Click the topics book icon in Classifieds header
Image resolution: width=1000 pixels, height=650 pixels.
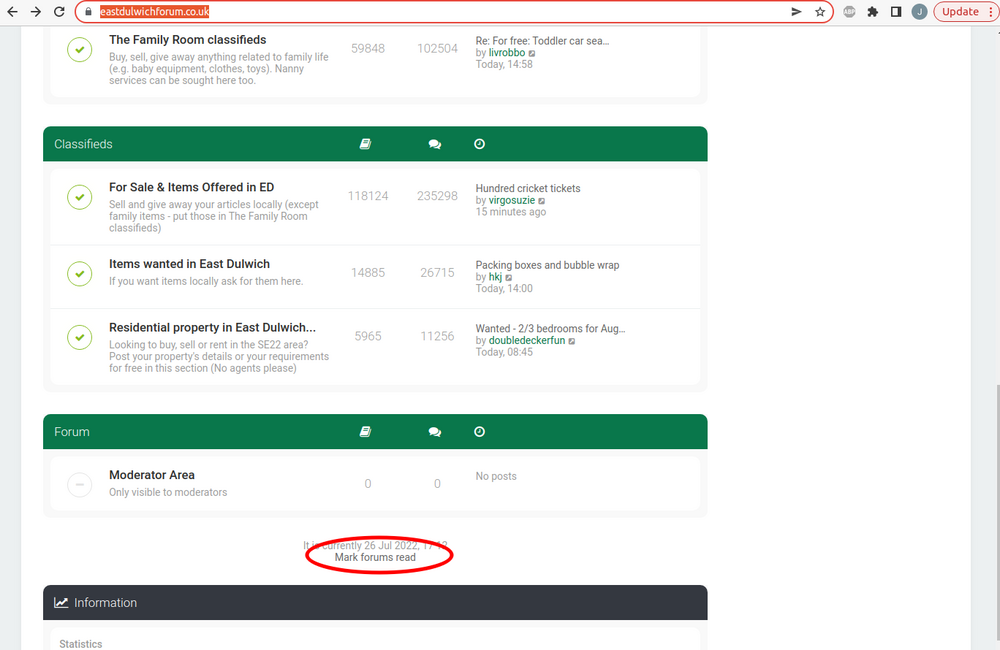(x=365, y=143)
